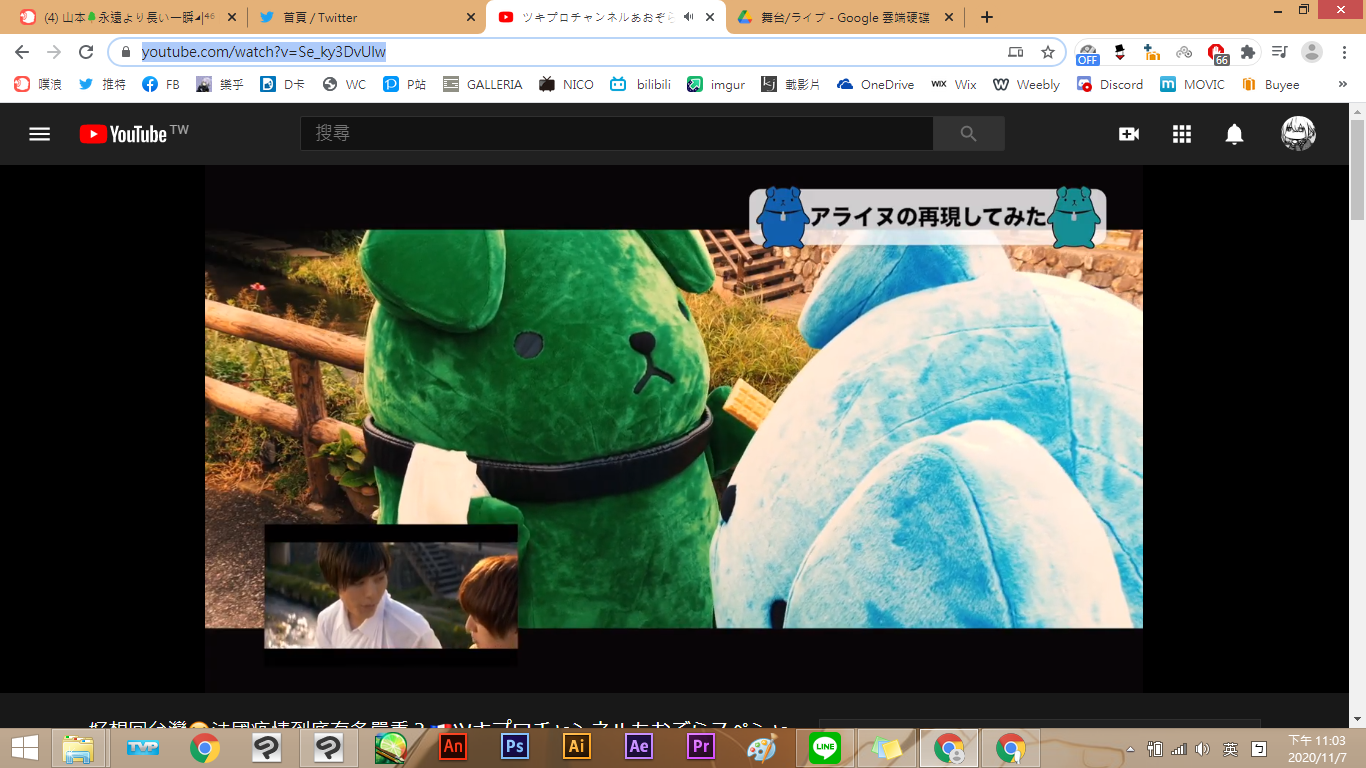Click the red blocker extension showing 66

(x=1217, y=53)
